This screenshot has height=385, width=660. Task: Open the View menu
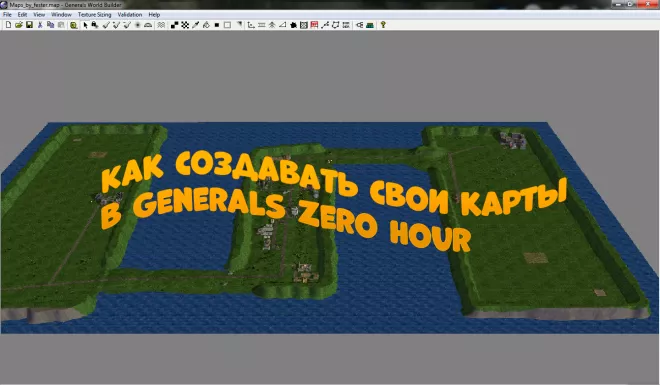point(39,14)
